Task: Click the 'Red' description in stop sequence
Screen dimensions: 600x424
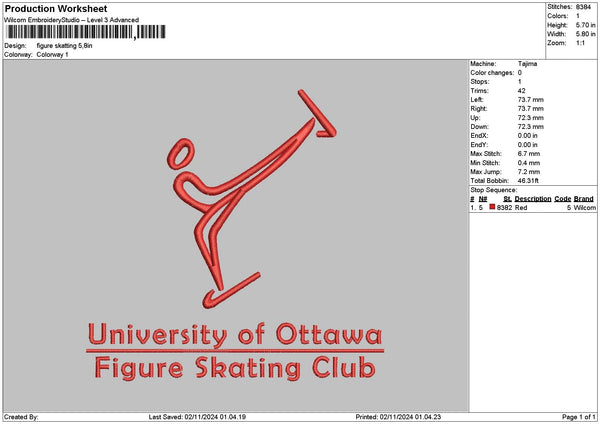Action: [x=521, y=208]
